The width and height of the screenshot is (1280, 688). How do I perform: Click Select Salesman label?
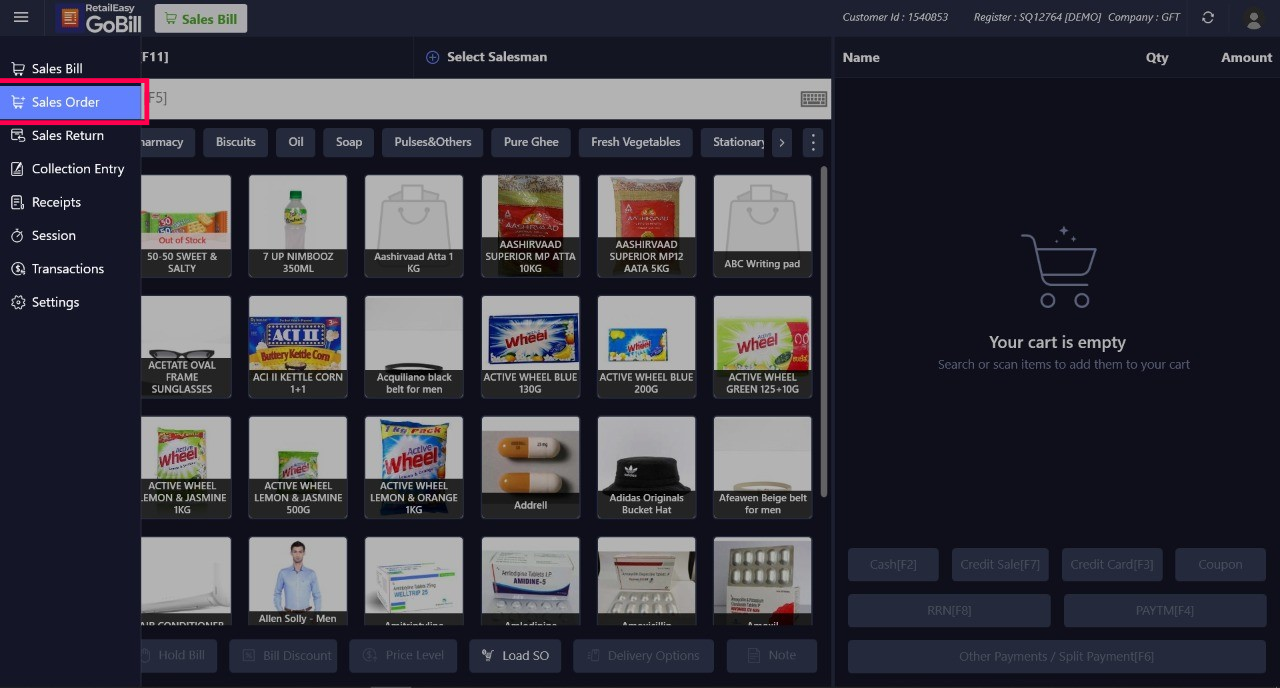(497, 57)
